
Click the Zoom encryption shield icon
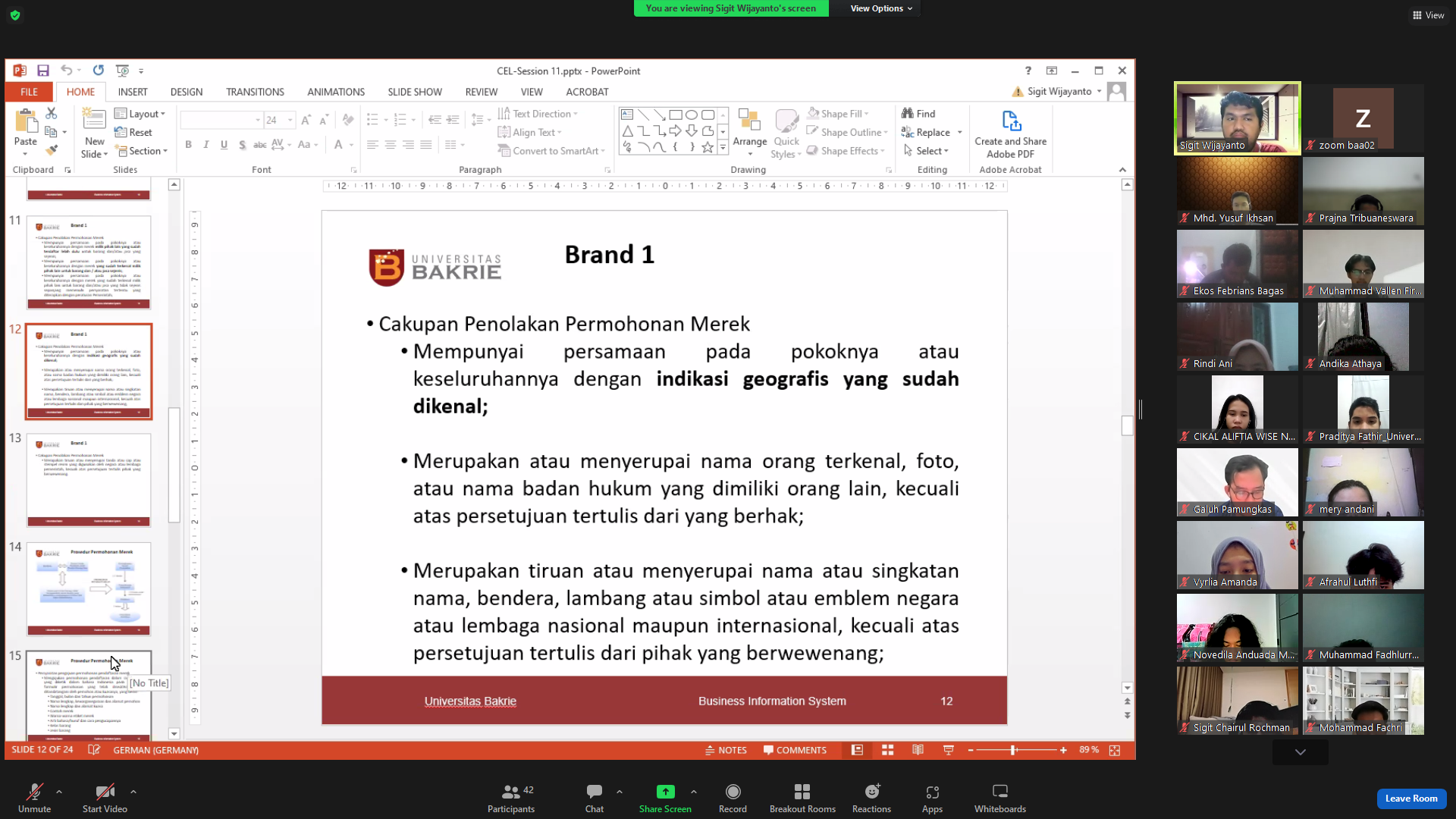pyautogui.click(x=15, y=15)
